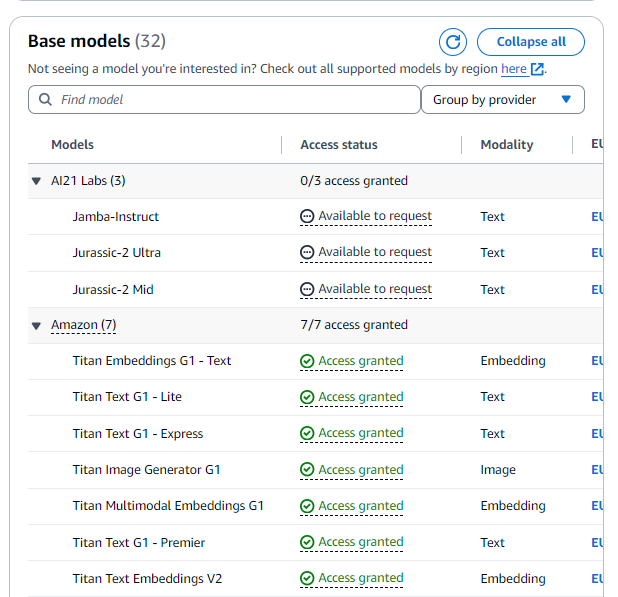Image resolution: width=618 pixels, height=597 pixels.
Task: Click Access granted for Titan Text G1 - Premier
Action: 352,542
